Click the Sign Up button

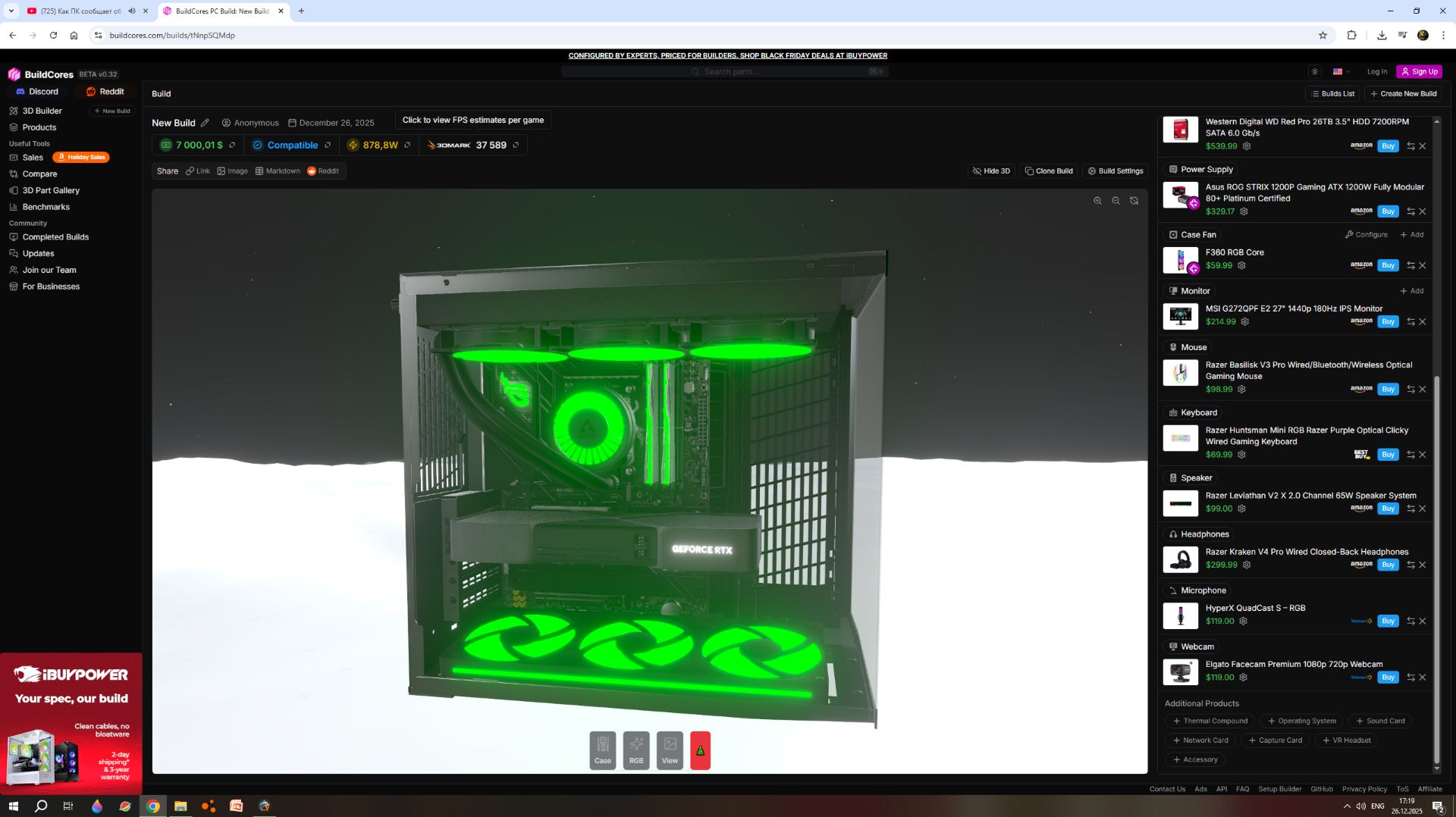coord(1419,72)
